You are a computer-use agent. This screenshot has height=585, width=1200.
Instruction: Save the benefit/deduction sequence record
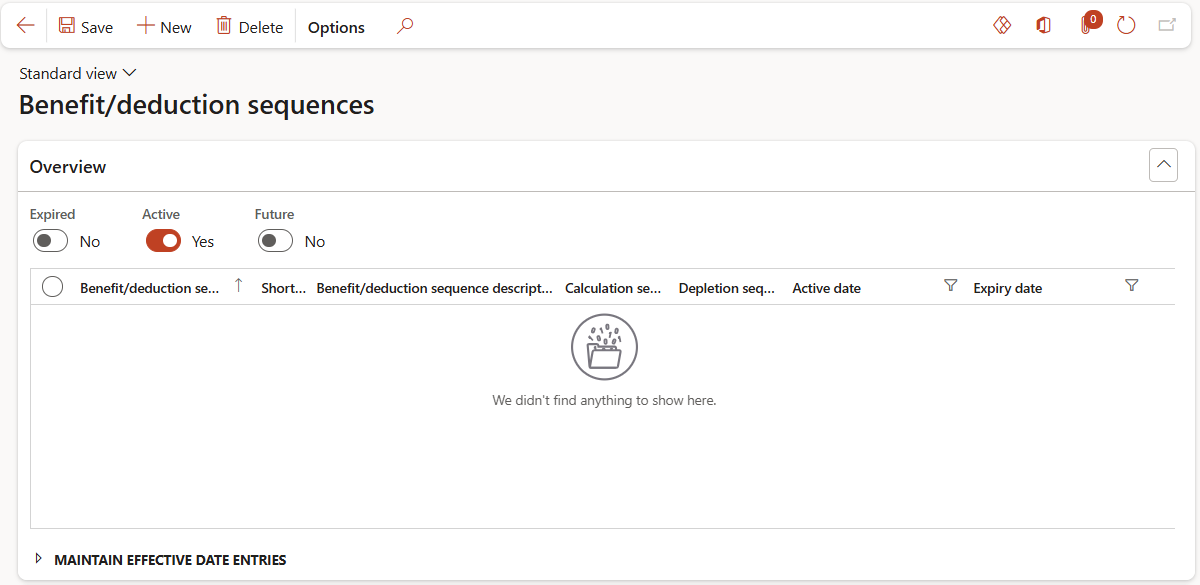(85, 27)
